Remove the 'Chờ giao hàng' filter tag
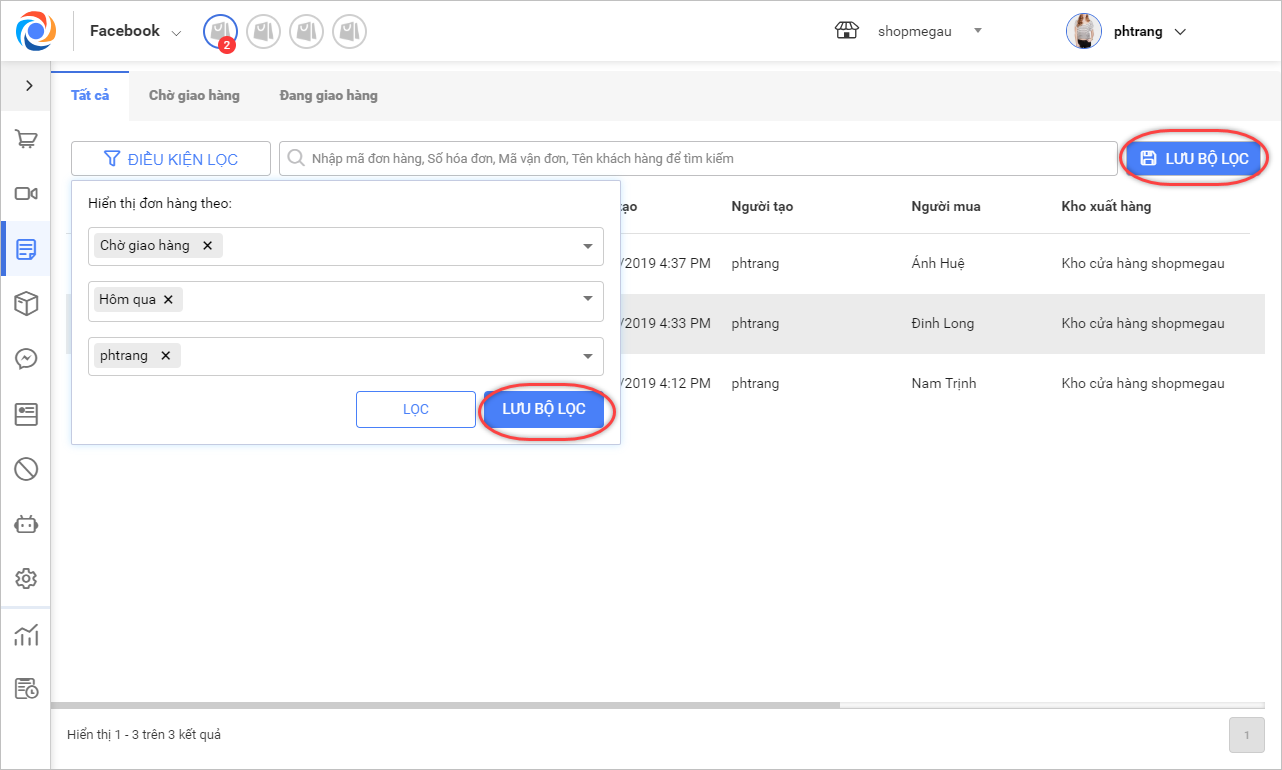The height and width of the screenshot is (770, 1282). click(x=207, y=246)
